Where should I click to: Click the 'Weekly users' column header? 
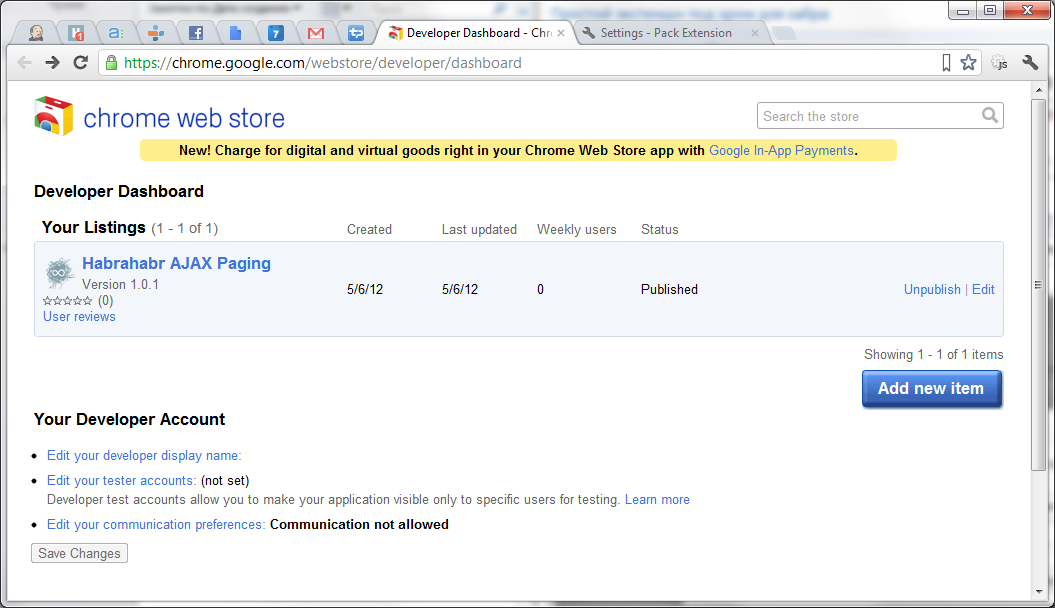point(577,229)
